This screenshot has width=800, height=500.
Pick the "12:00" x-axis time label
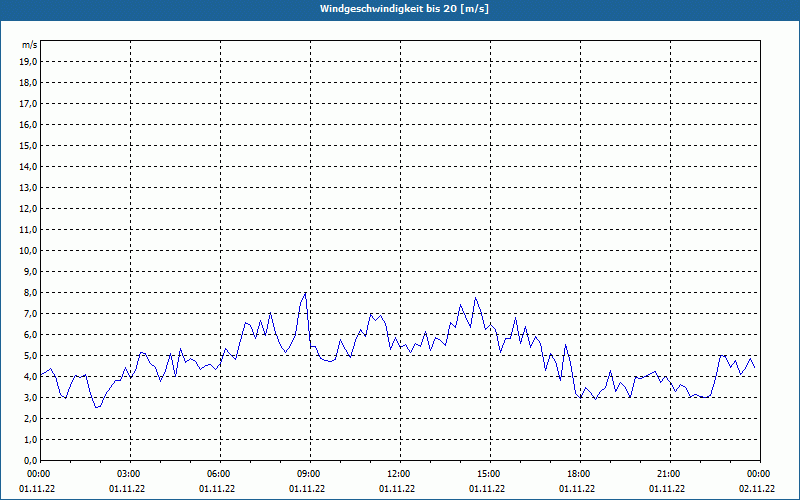[x=398, y=474]
